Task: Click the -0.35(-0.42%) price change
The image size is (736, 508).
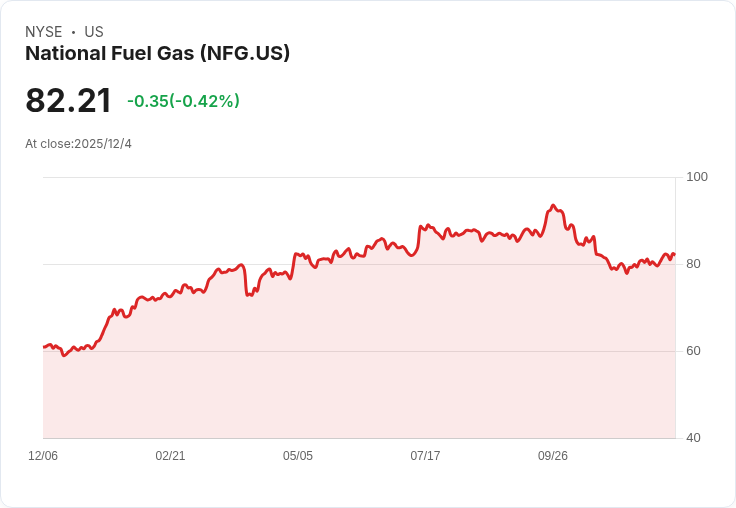Action: point(183,101)
